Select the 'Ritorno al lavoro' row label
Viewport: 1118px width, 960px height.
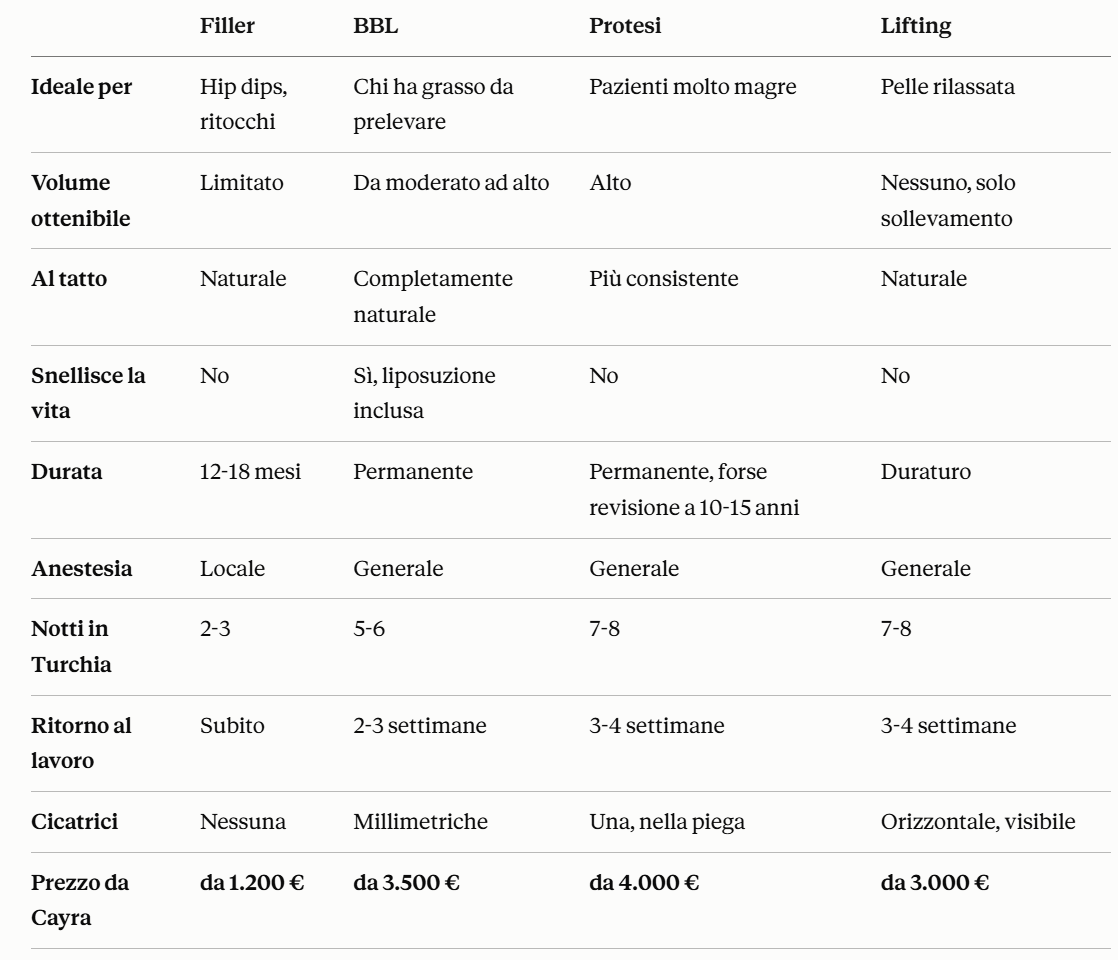81,743
